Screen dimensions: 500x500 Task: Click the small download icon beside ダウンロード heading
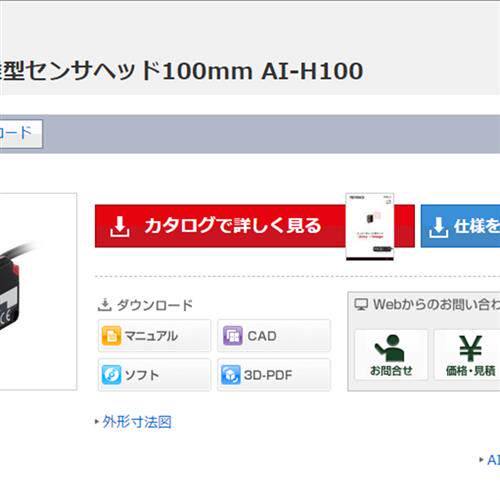104,305
